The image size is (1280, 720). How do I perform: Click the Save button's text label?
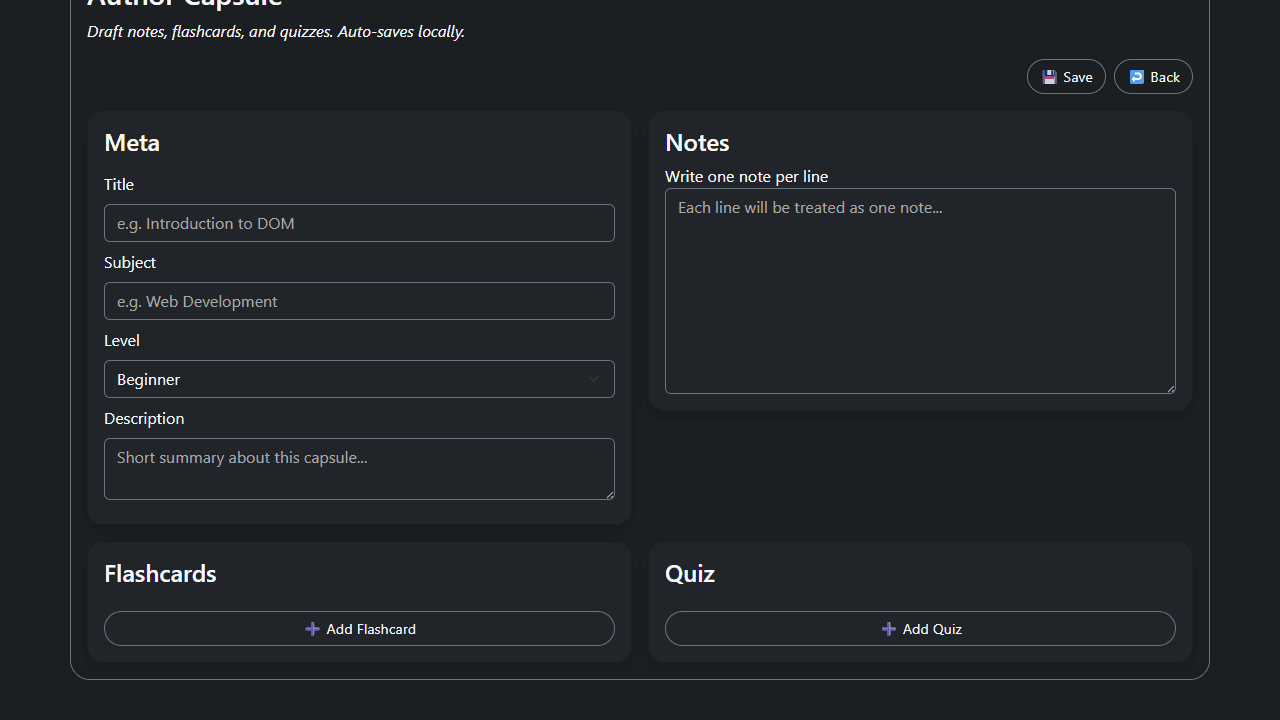point(1078,77)
